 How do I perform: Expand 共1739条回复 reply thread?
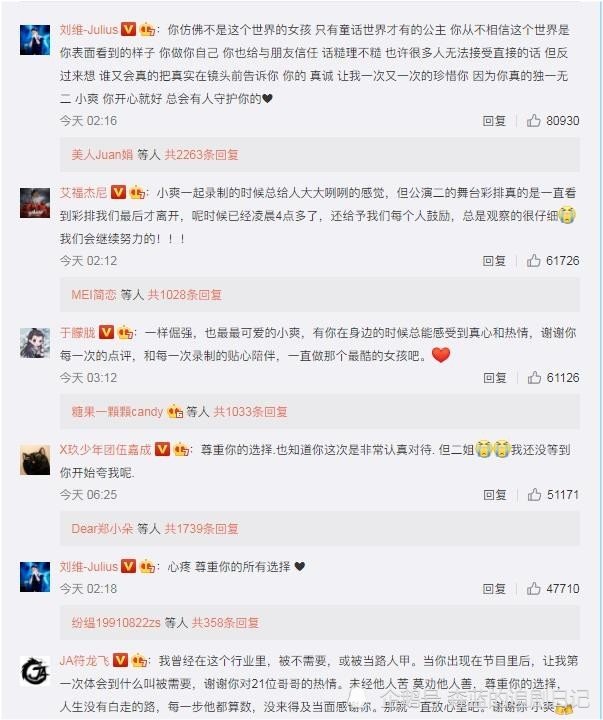[x=201, y=529]
